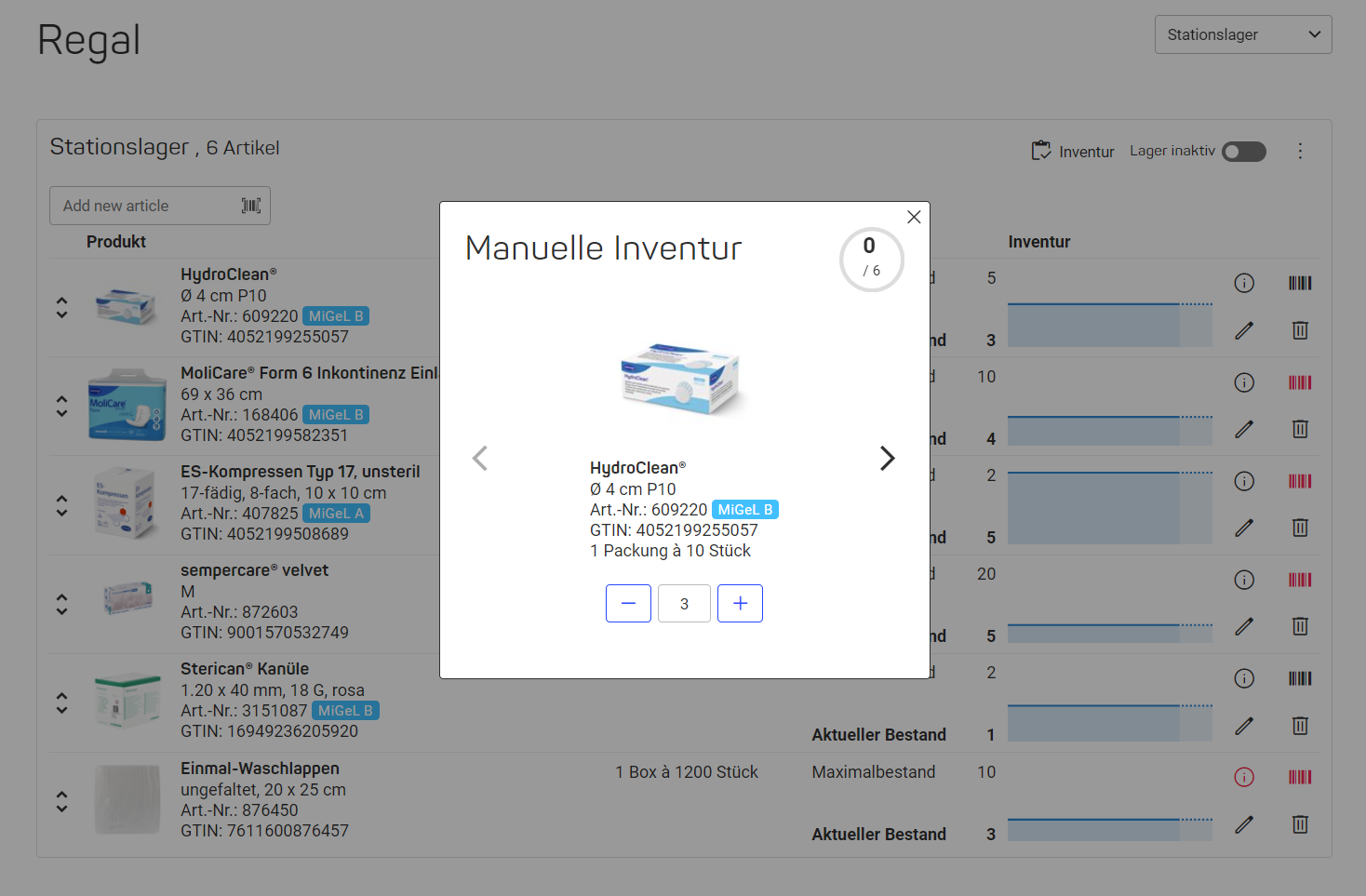Go to previous article in inventory dialog
This screenshot has width=1366, height=896.
[x=480, y=458]
